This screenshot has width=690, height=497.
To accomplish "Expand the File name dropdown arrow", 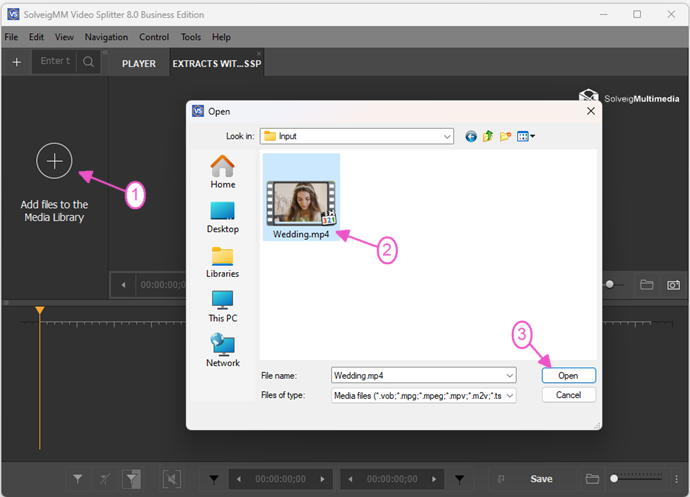I will pos(510,376).
